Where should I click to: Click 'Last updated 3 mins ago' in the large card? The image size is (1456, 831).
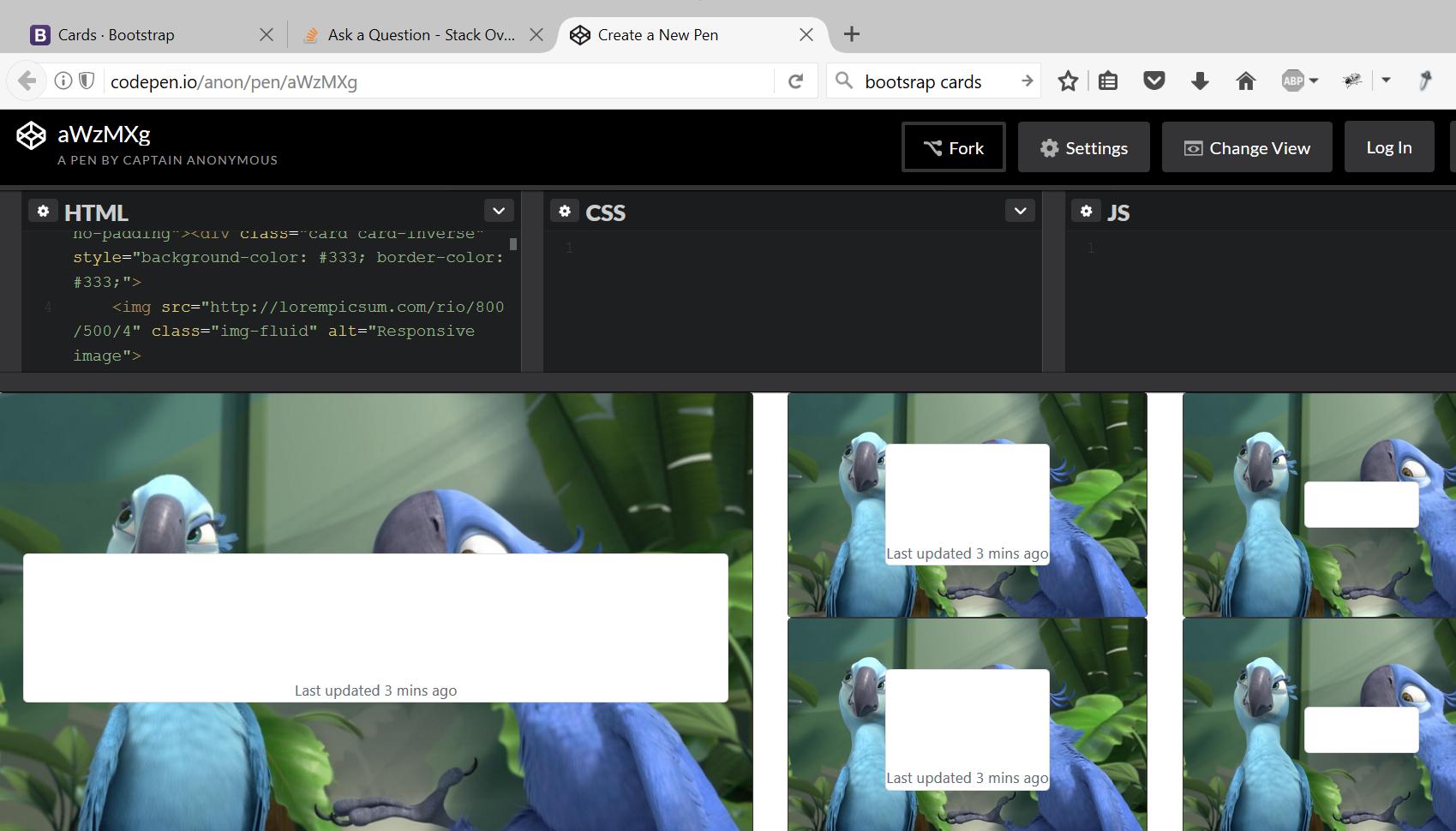[x=375, y=691]
